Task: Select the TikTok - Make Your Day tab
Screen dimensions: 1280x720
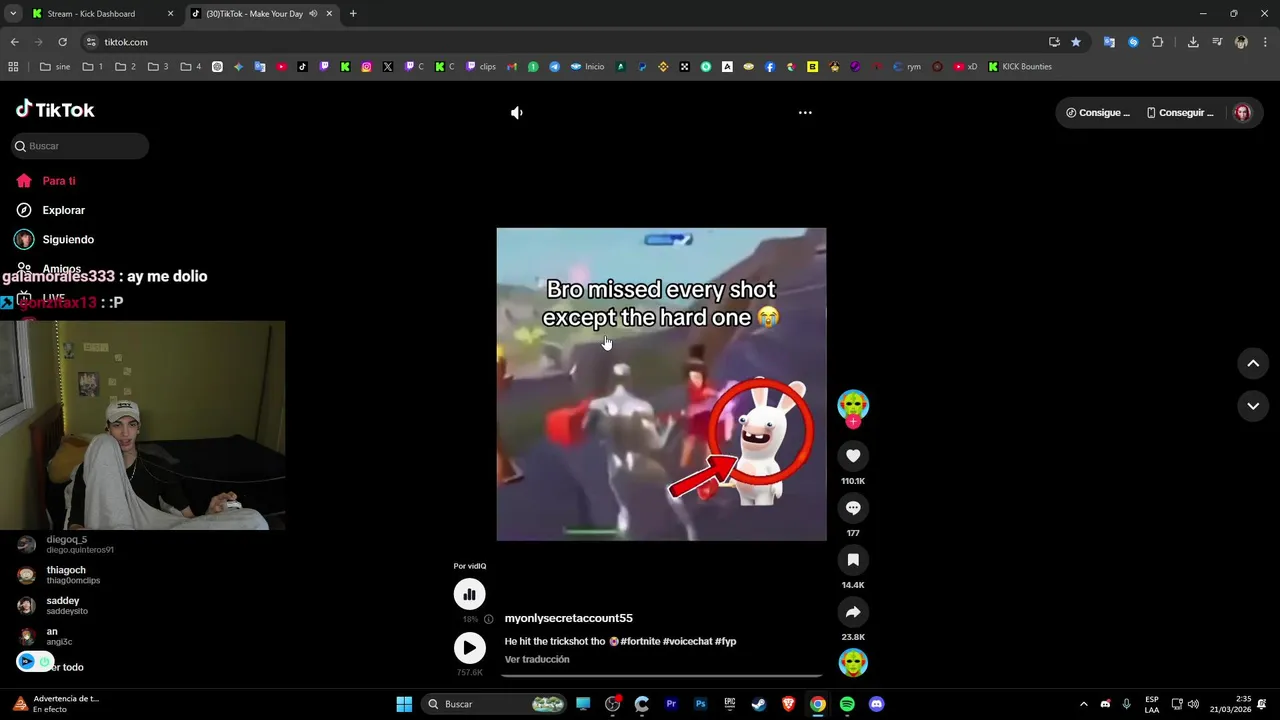Action: (x=262, y=14)
